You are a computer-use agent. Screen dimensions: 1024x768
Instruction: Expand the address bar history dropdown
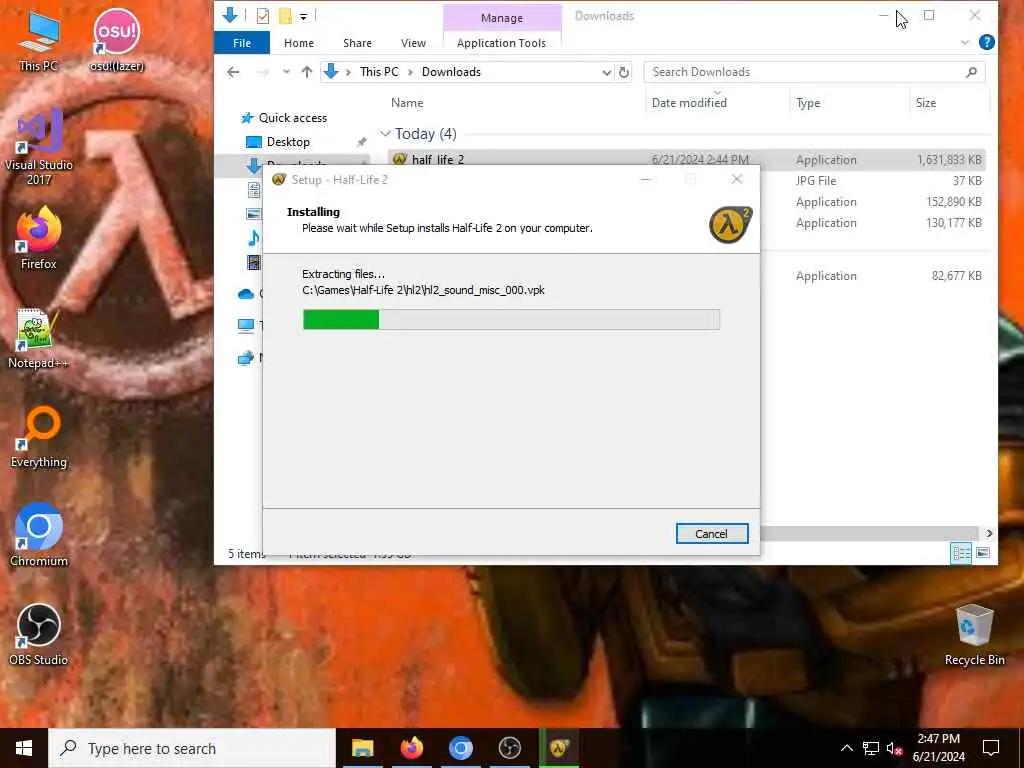[x=607, y=72]
